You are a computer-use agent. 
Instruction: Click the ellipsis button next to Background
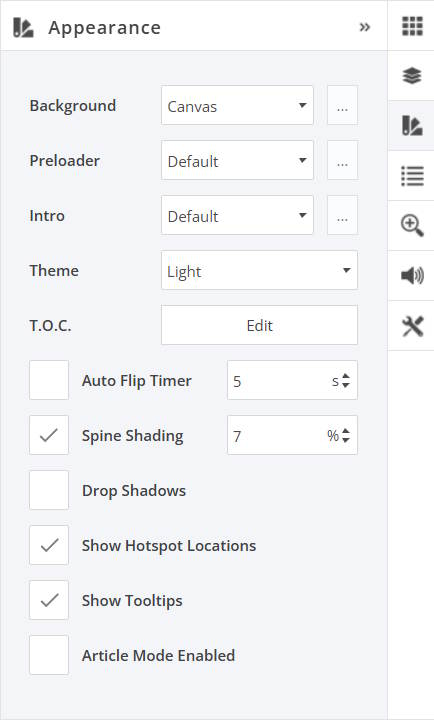pos(342,105)
